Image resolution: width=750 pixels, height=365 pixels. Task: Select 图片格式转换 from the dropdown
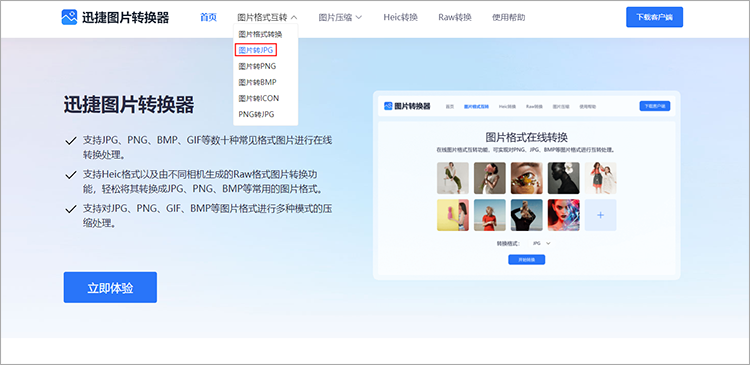pos(261,34)
